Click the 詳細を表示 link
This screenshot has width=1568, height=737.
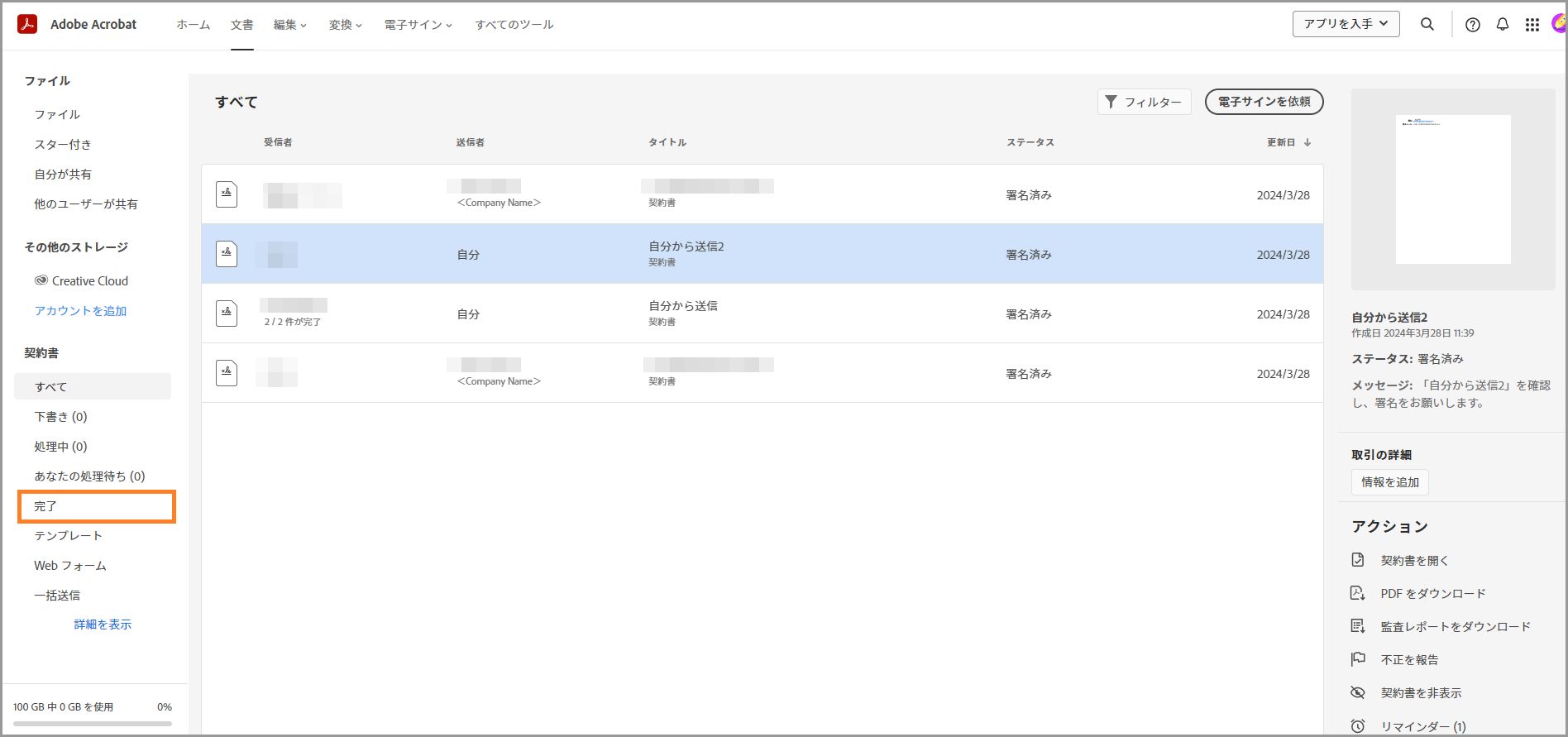click(x=103, y=624)
